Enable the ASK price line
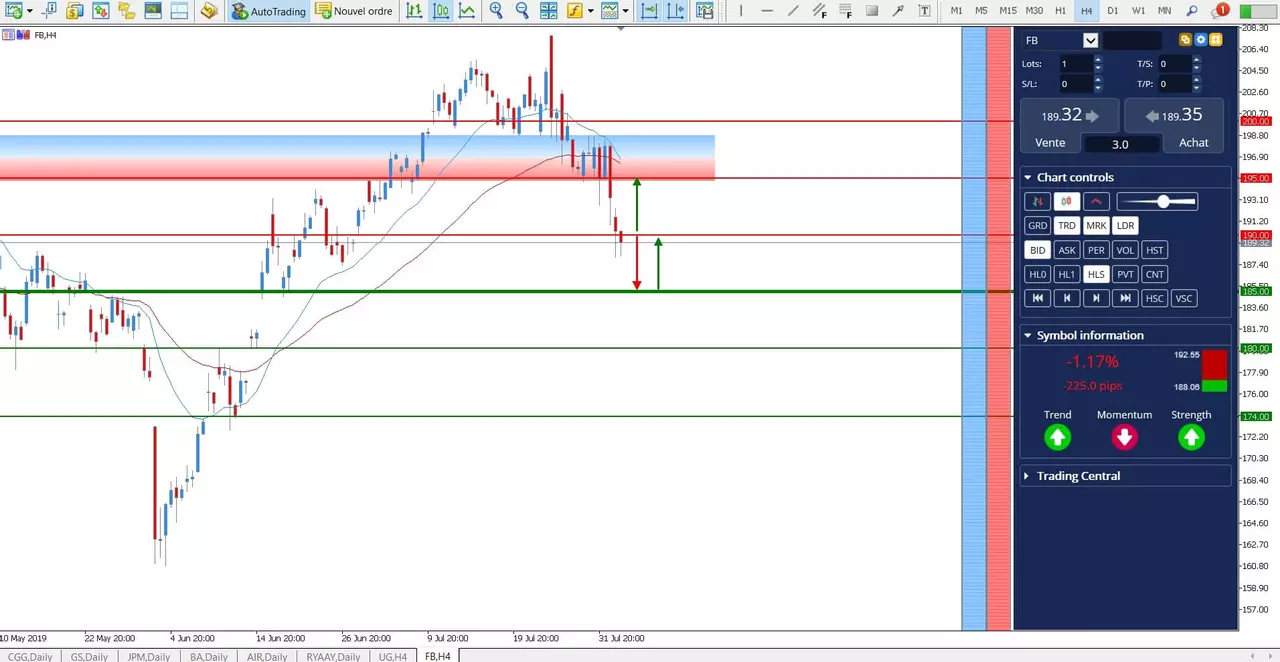This screenshot has height=662, width=1280. click(x=1067, y=250)
